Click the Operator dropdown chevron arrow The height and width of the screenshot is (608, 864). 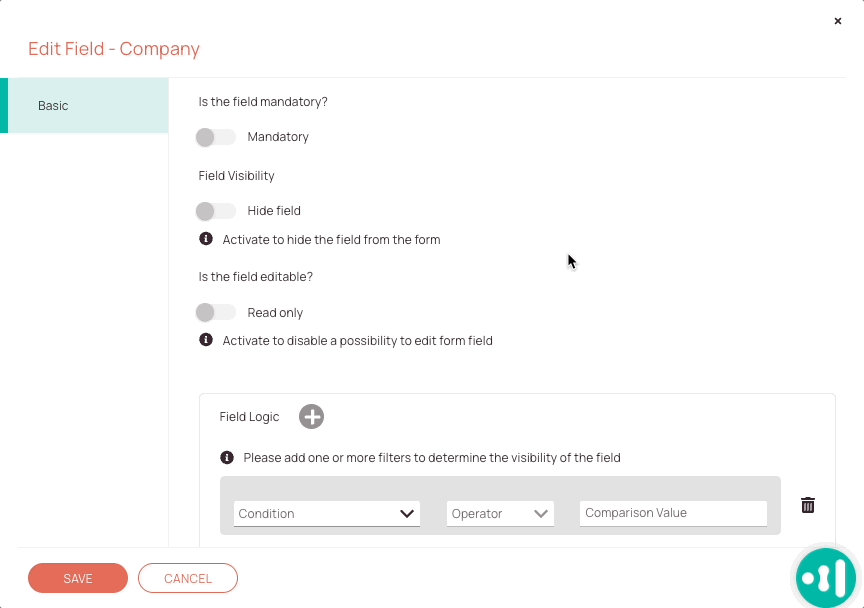tap(541, 514)
